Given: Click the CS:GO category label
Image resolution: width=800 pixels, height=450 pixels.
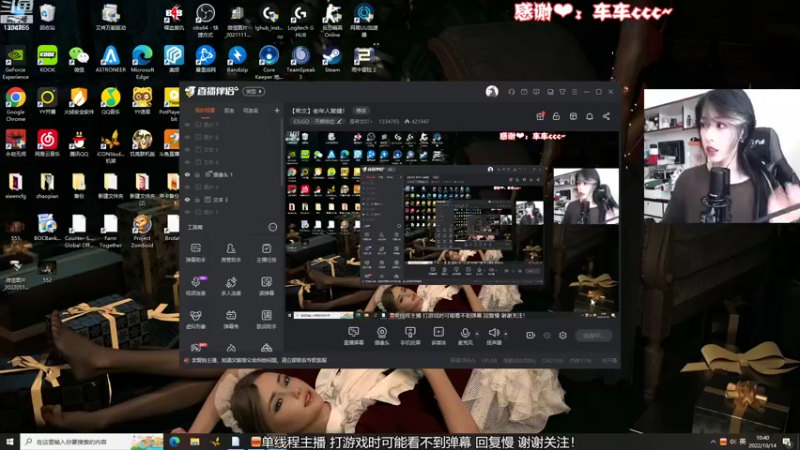Looking at the screenshot, I should coord(314,121).
